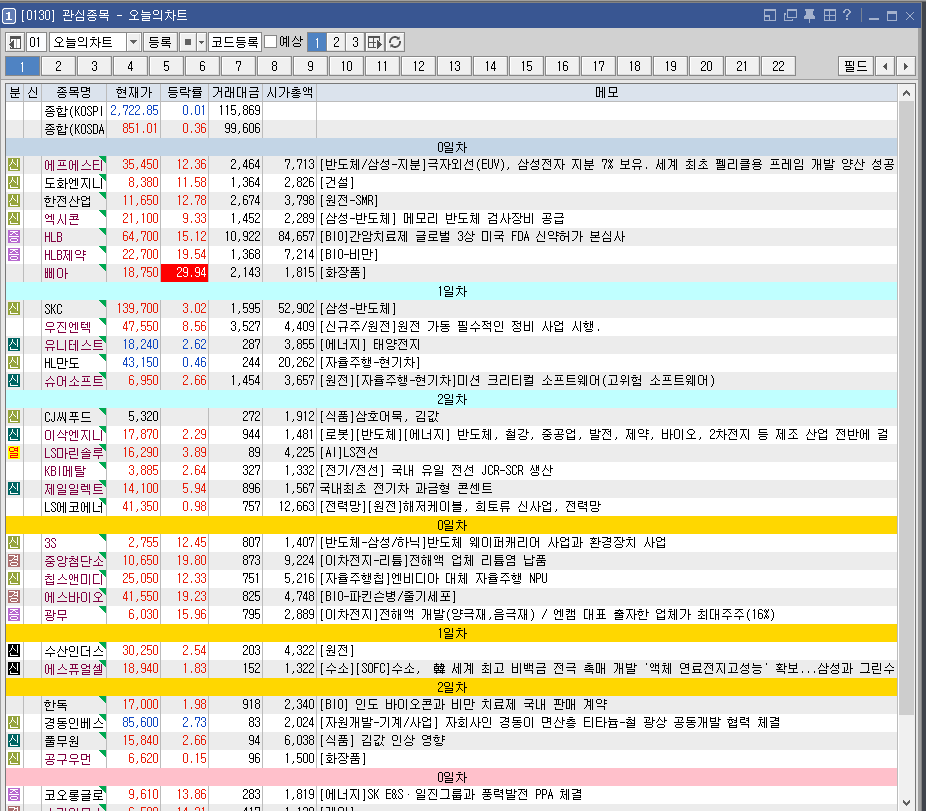The height and width of the screenshot is (811, 926).
Task: Click the 증 badge on 코오롱글로 row
Action: pyautogui.click(x=14, y=794)
